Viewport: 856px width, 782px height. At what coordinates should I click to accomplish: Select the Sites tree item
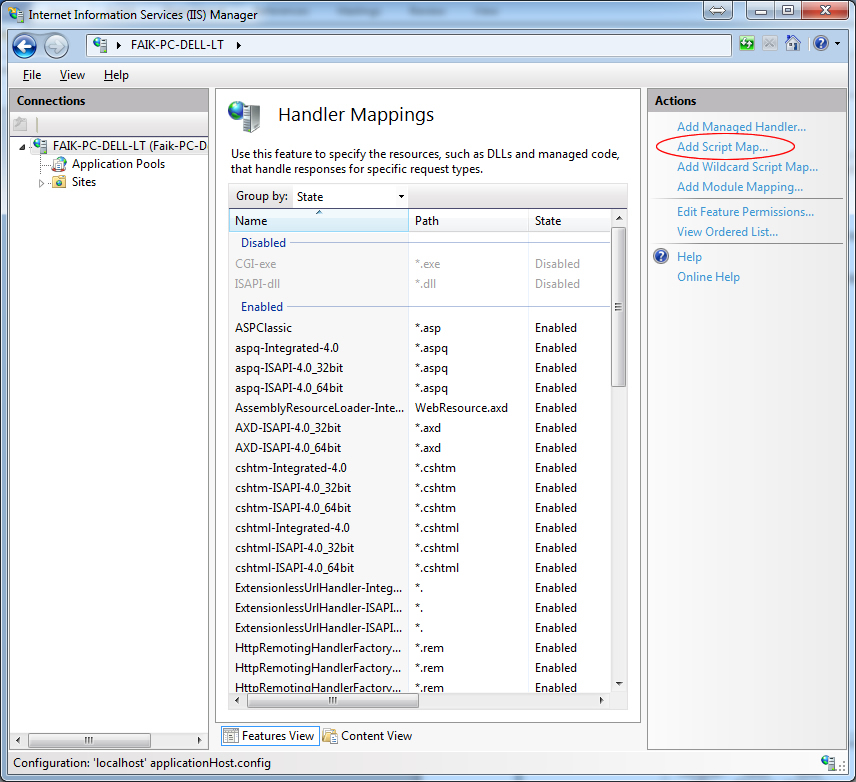[84, 182]
